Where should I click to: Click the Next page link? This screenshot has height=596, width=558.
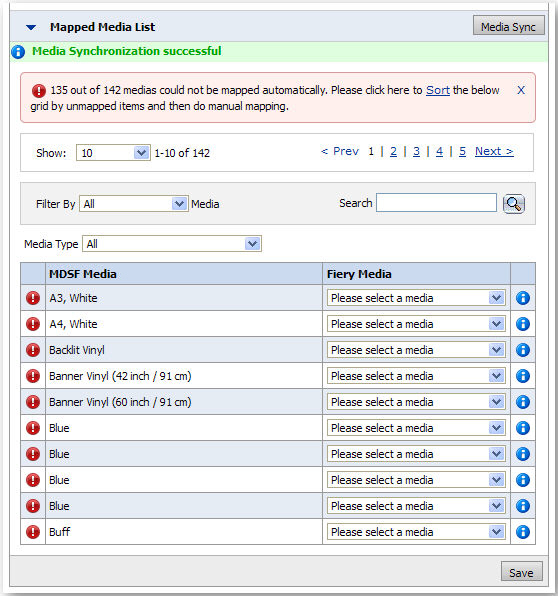(494, 151)
